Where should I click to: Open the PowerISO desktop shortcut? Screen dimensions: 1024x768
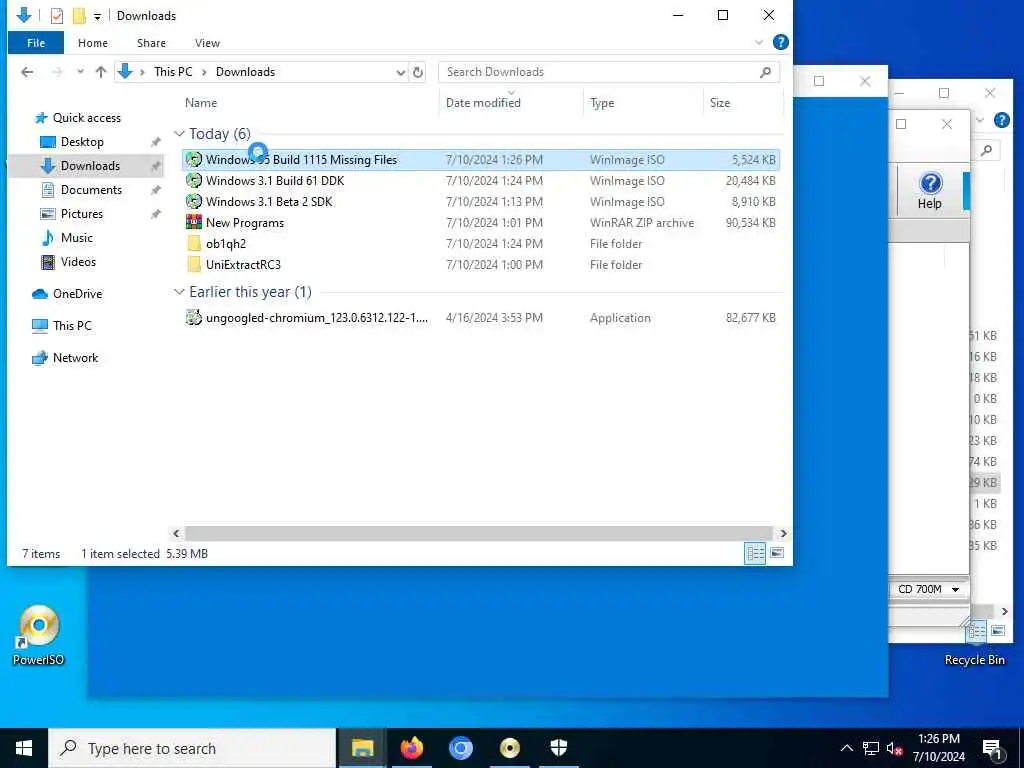click(x=39, y=635)
